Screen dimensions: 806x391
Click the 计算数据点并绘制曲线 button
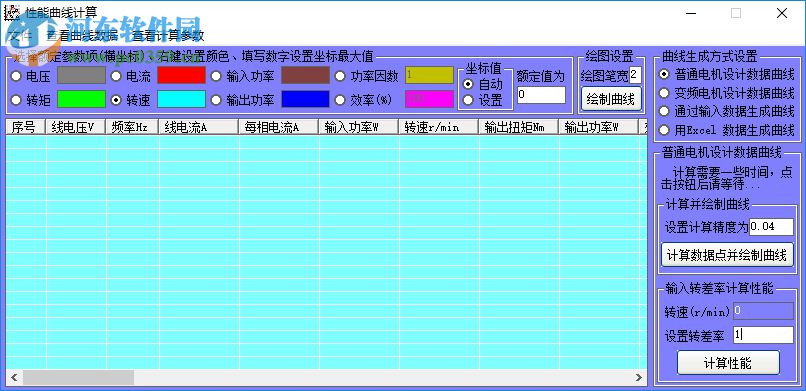[727, 255]
